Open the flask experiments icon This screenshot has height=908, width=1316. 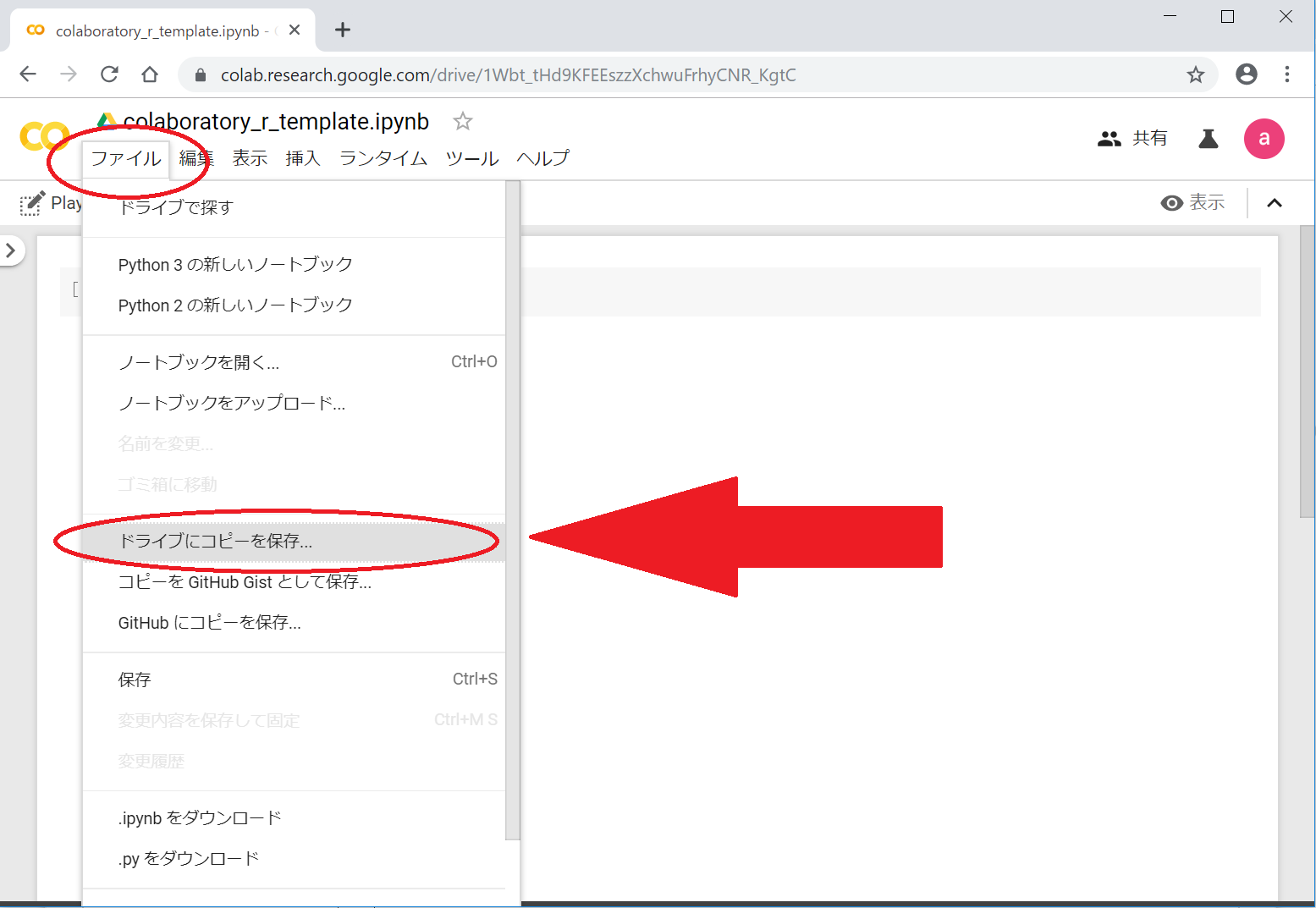[1208, 139]
